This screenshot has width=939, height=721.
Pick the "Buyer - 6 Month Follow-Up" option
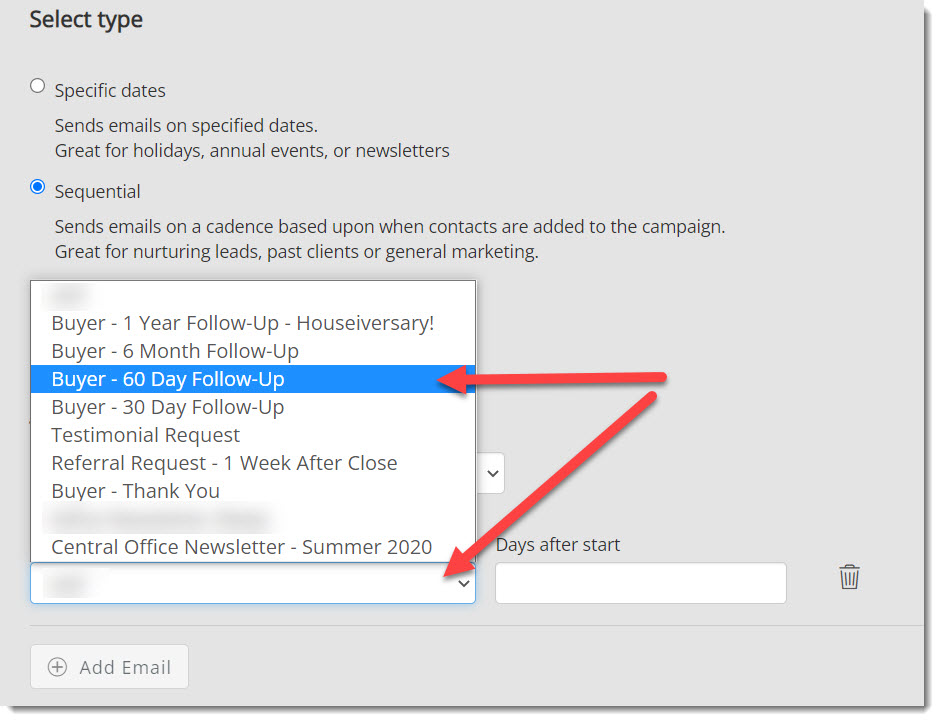pos(175,351)
